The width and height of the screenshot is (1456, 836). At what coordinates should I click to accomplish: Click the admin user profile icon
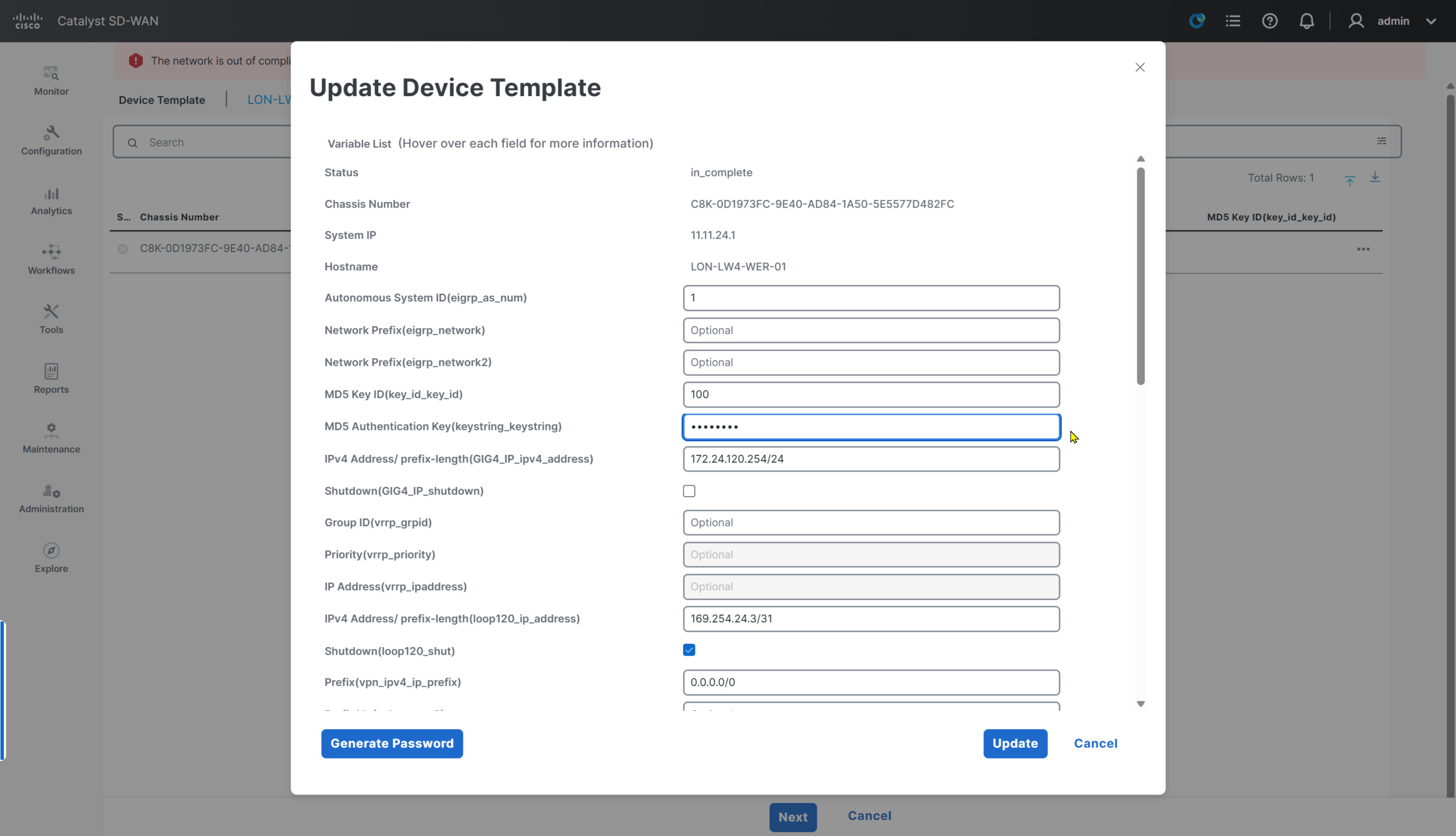click(x=1356, y=21)
